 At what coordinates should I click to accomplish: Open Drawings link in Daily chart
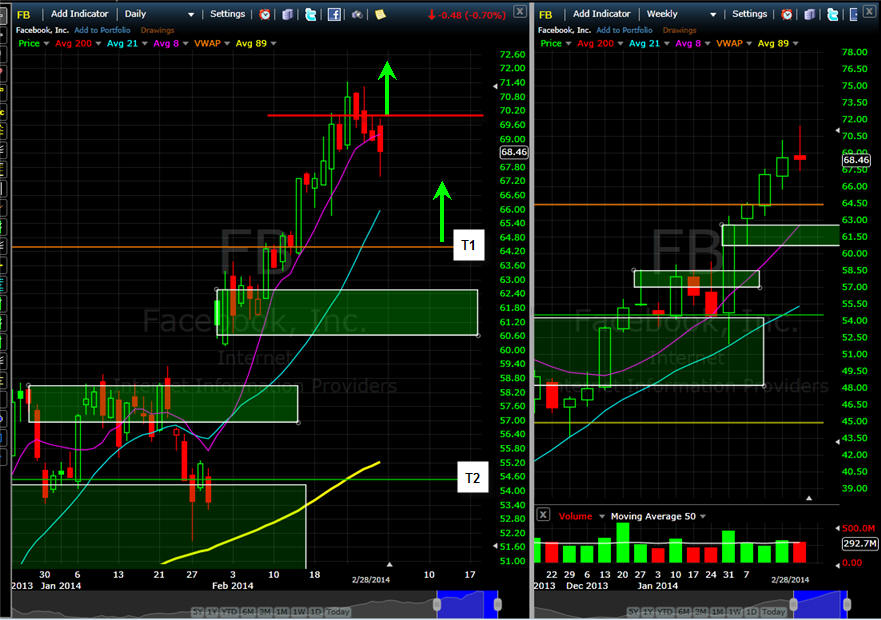point(157,30)
